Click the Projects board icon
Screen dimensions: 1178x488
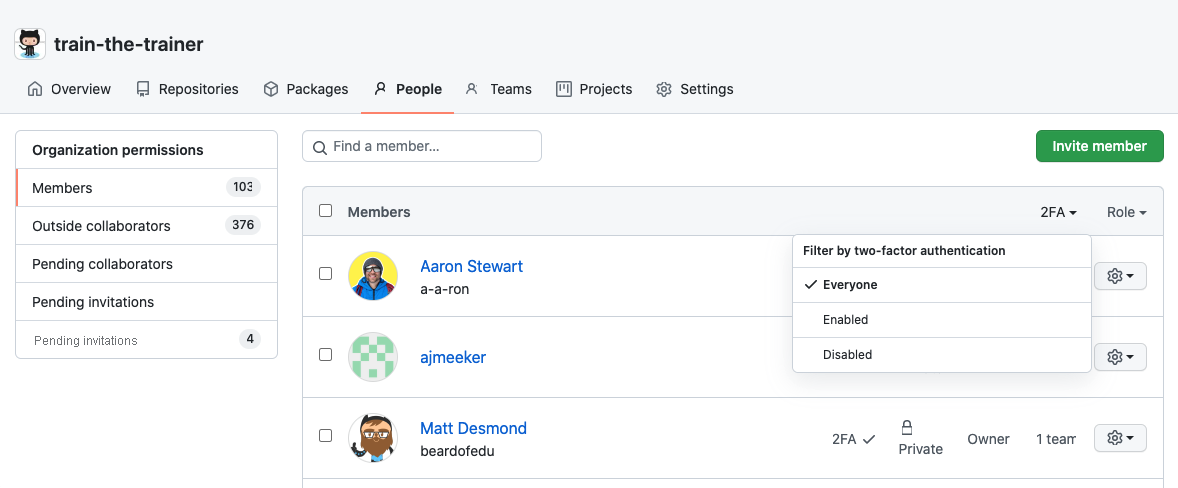click(564, 89)
